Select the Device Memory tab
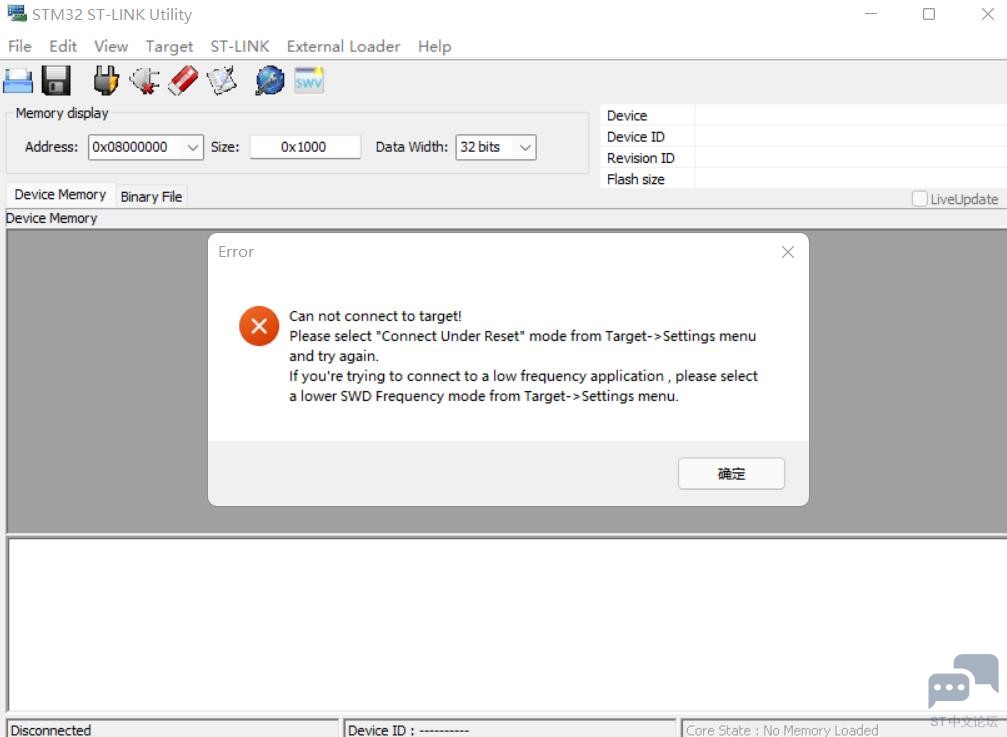Screen dimensions: 1007x737 pos(60,195)
